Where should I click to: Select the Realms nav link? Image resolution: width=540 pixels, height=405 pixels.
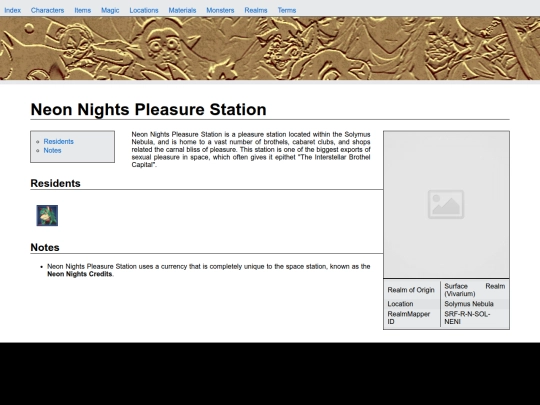coord(256,10)
